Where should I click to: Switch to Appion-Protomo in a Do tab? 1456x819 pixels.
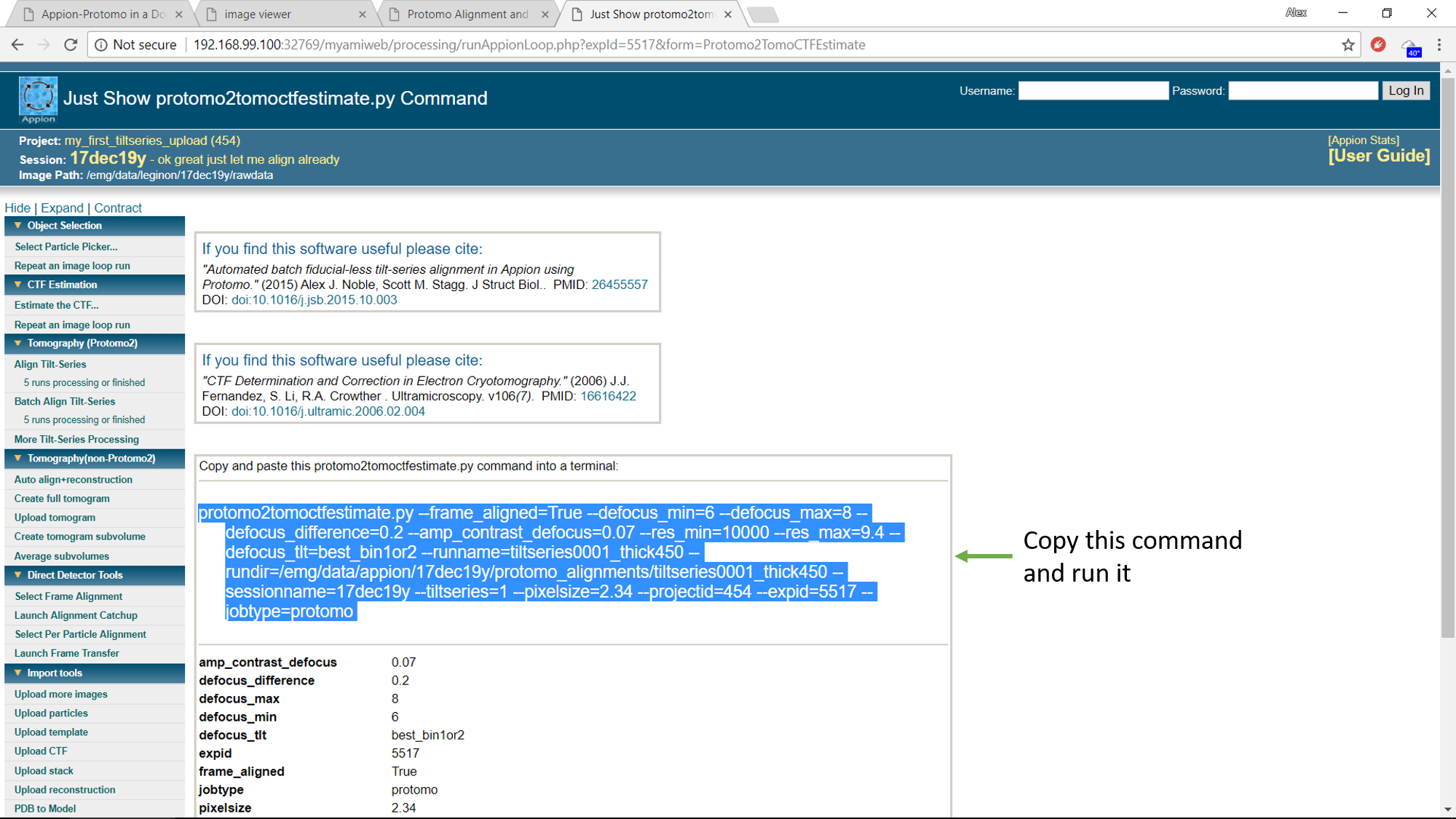pyautogui.click(x=102, y=14)
